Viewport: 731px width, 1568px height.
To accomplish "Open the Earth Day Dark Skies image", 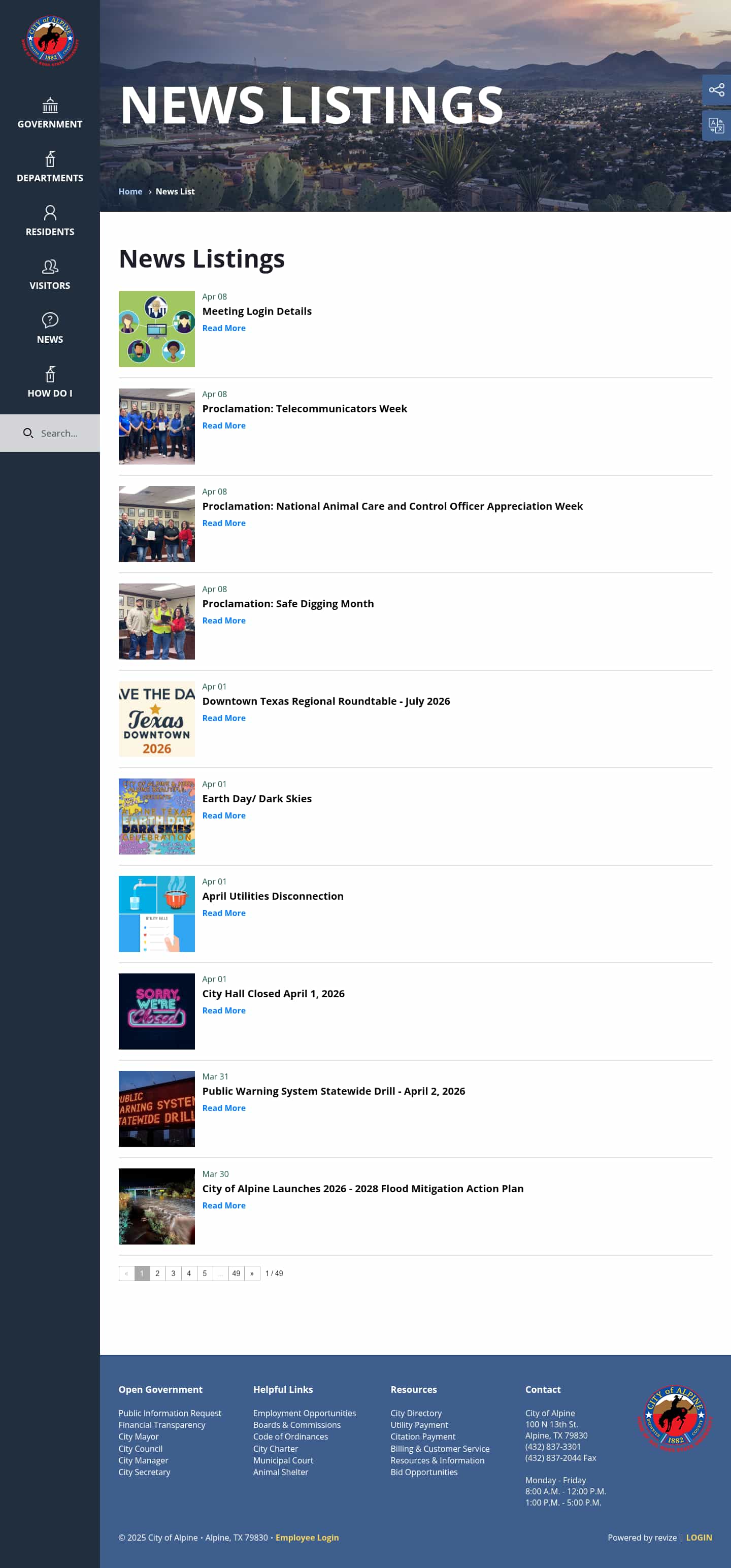I will click(156, 815).
